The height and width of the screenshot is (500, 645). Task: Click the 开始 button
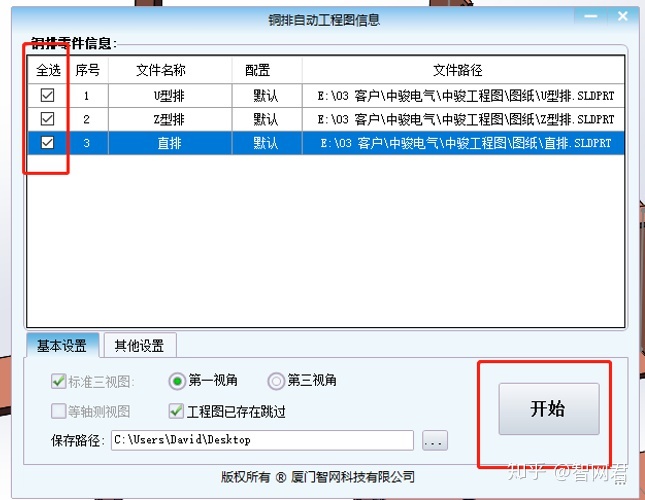pos(549,409)
